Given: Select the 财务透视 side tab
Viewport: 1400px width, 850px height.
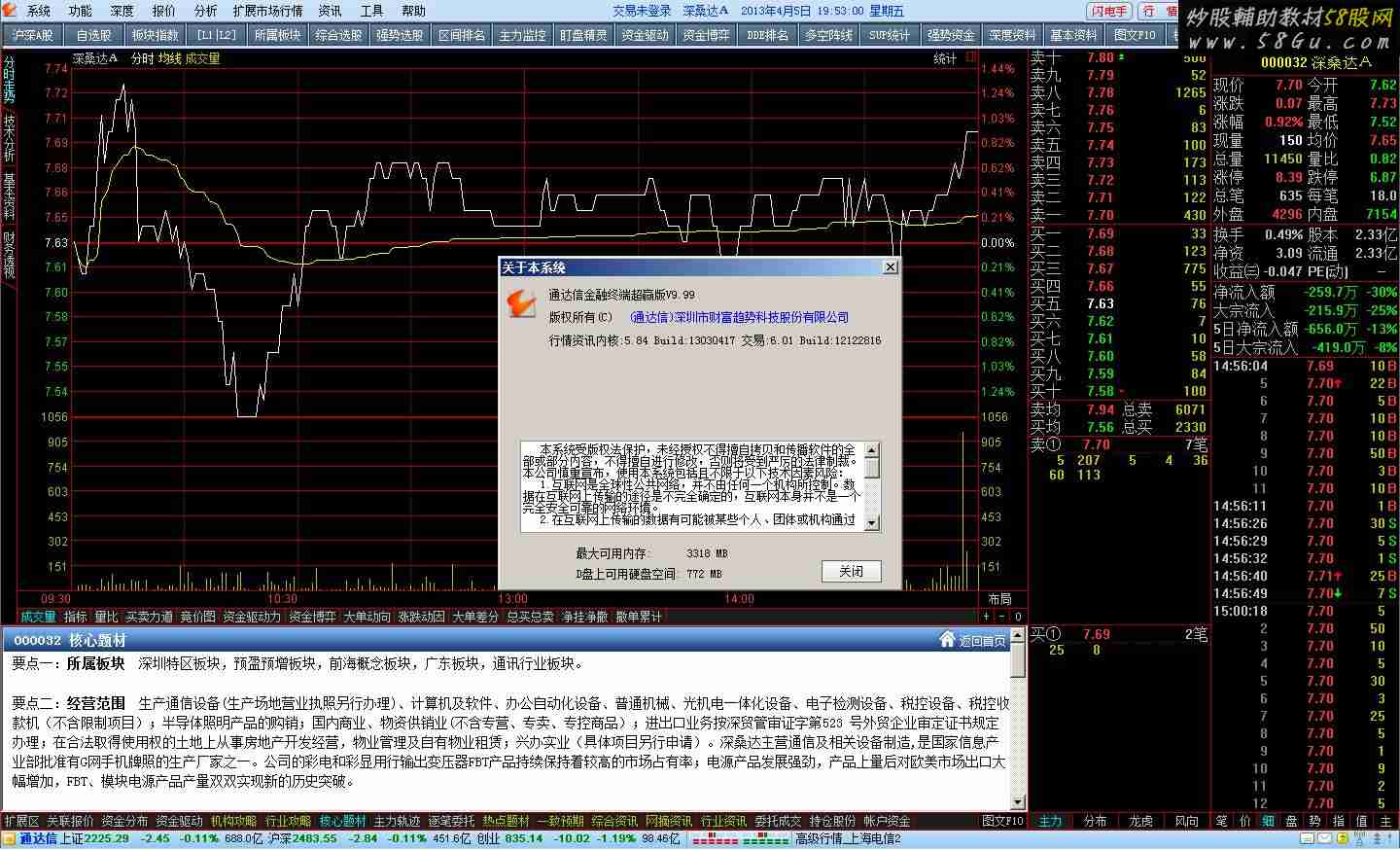Looking at the screenshot, I should [9, 254].
